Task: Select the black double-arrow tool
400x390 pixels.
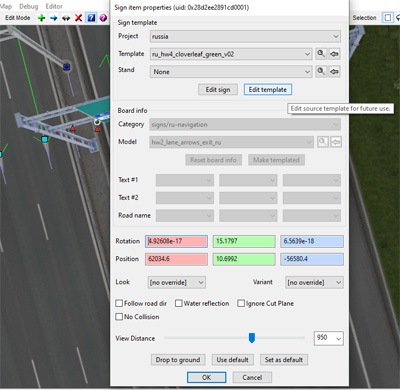Action: pyautogui.click(x=66, y=18)
